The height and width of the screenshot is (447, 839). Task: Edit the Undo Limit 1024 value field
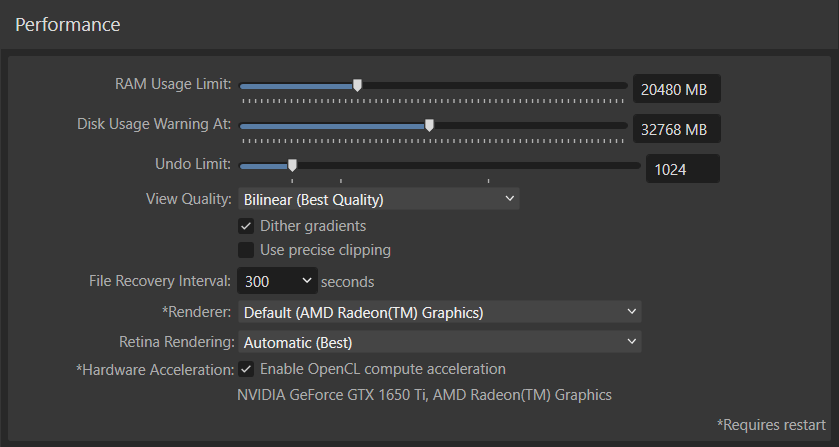pos(683,169)
